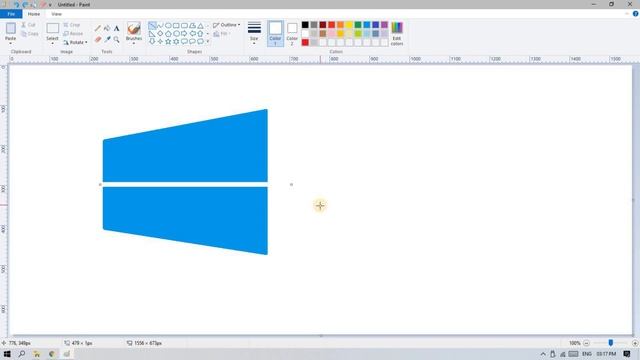The image size is (640, 360).
Task: Click the Cut button
Action: [x=28, y=25]
